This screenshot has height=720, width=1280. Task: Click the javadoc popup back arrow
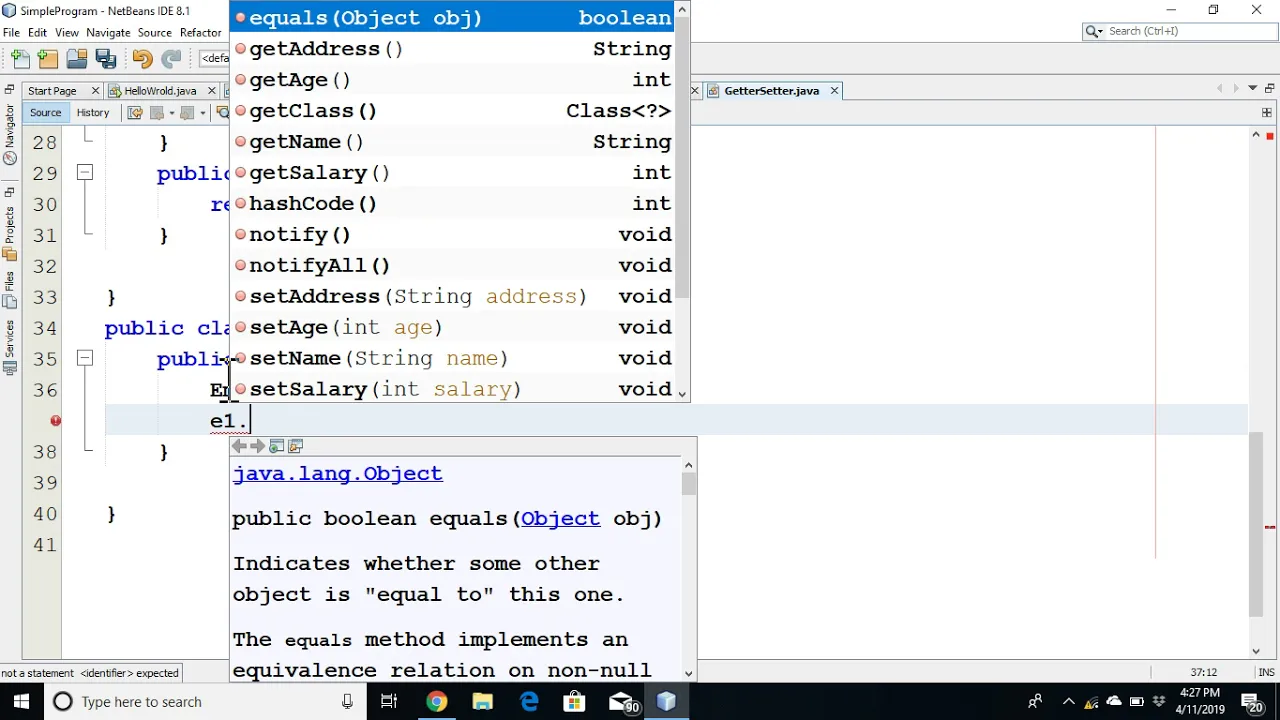[240, 446]
